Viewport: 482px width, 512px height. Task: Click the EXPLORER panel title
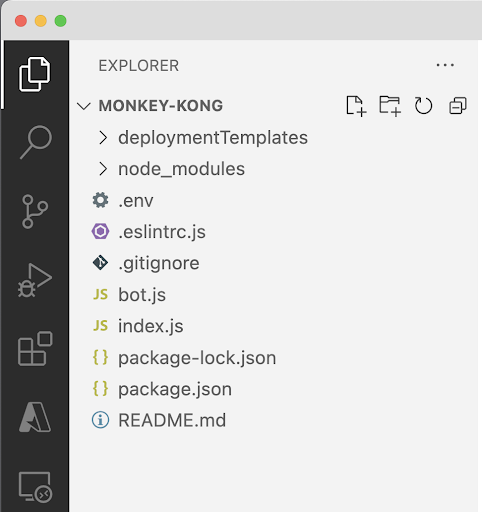tap(139, 66)
